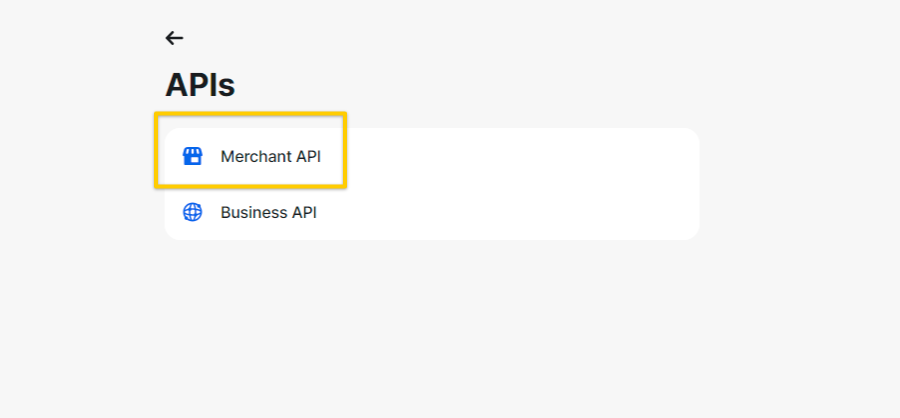Click empty right side of Business API row
The image size is (900, 418).
coord(517,212)
